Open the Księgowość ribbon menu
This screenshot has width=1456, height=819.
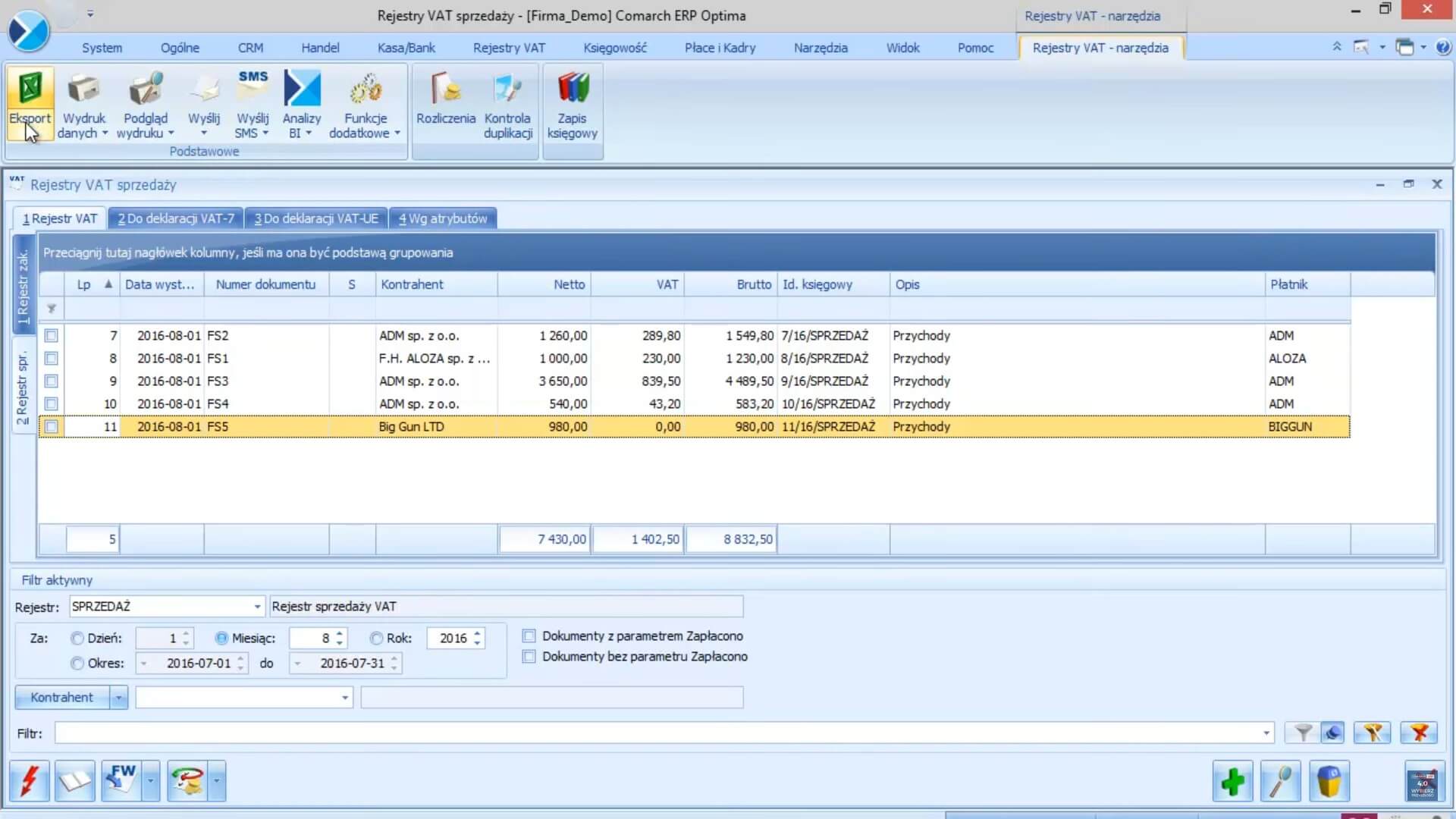615,48
